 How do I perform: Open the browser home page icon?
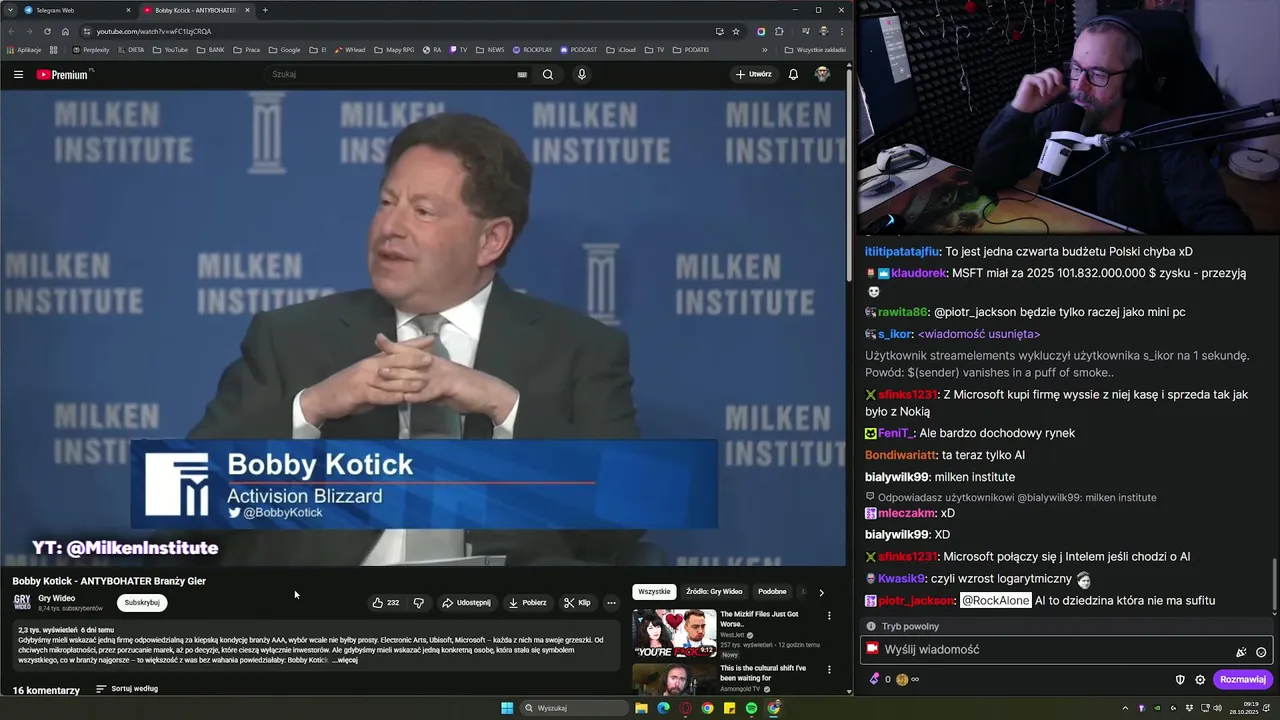pyautogui.click(x=65, y=31)
